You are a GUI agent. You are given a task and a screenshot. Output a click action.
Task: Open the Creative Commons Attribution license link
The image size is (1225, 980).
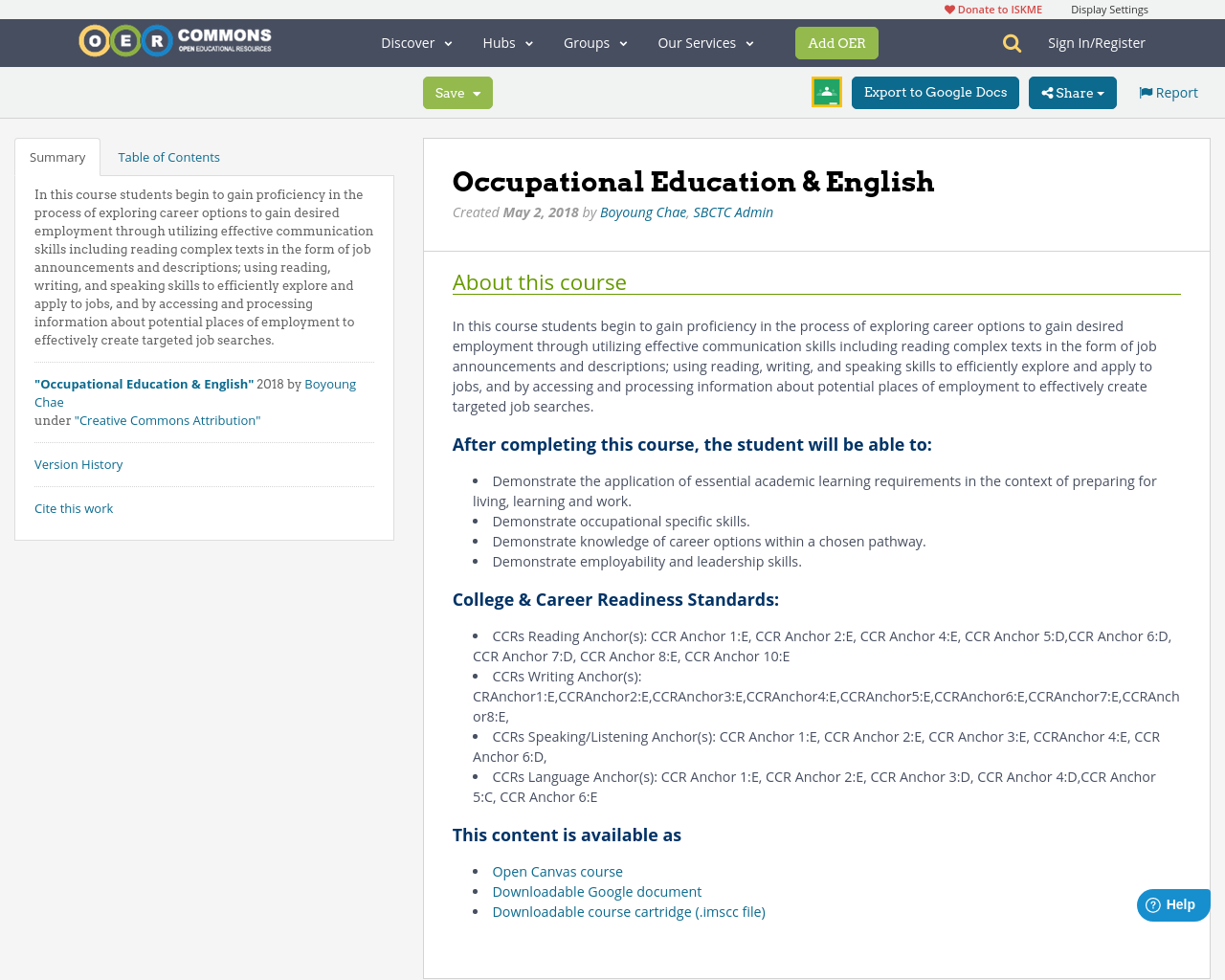click(167, 419)
